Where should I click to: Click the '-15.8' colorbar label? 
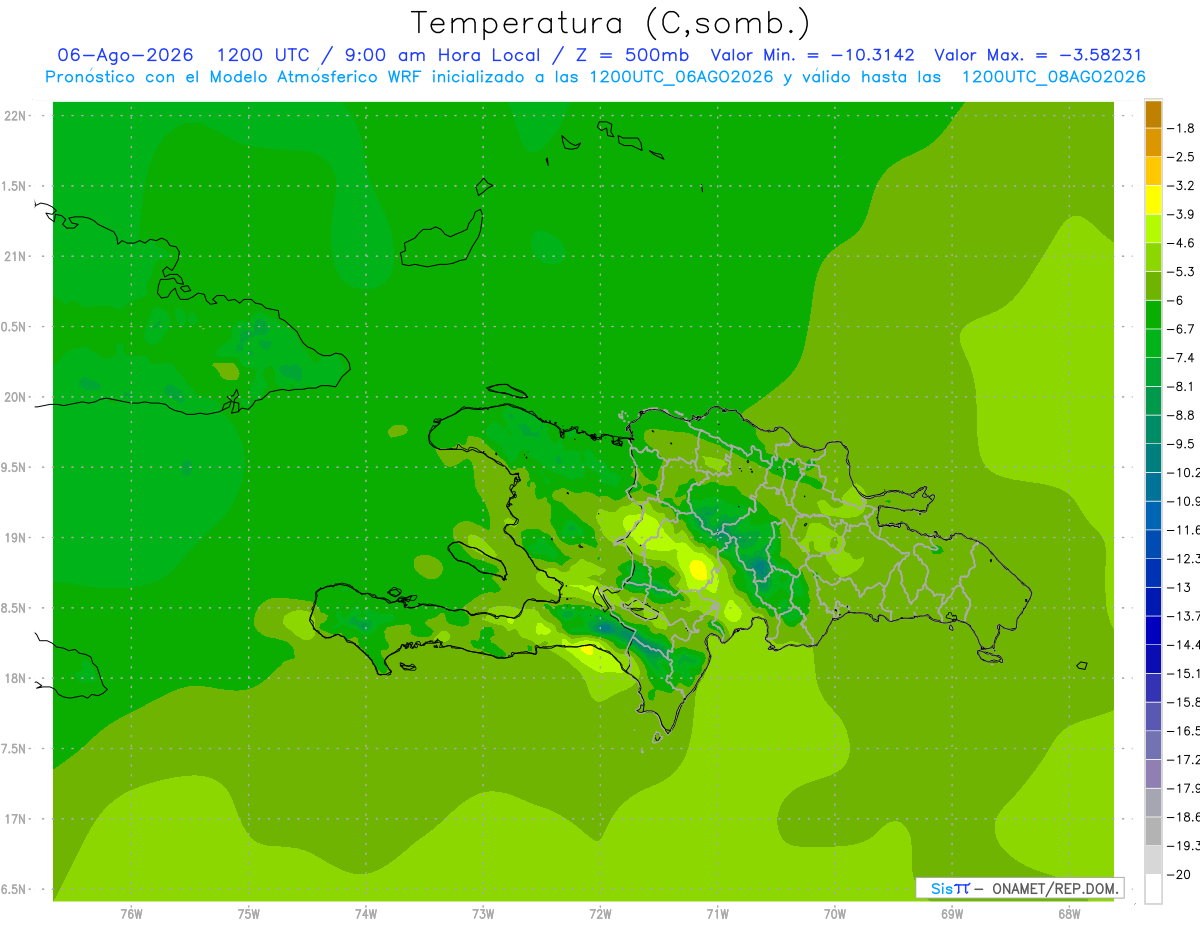1183,702
